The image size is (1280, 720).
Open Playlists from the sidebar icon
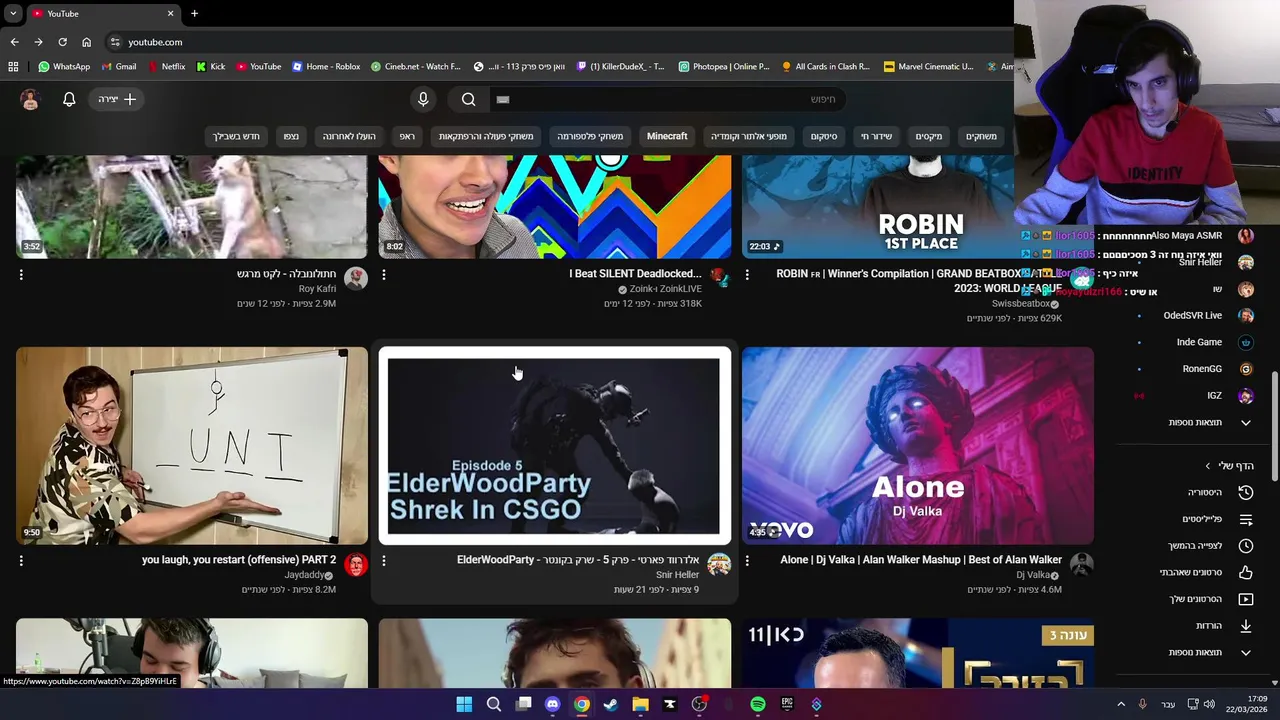pyautogui.click(x=1245, y=519)
